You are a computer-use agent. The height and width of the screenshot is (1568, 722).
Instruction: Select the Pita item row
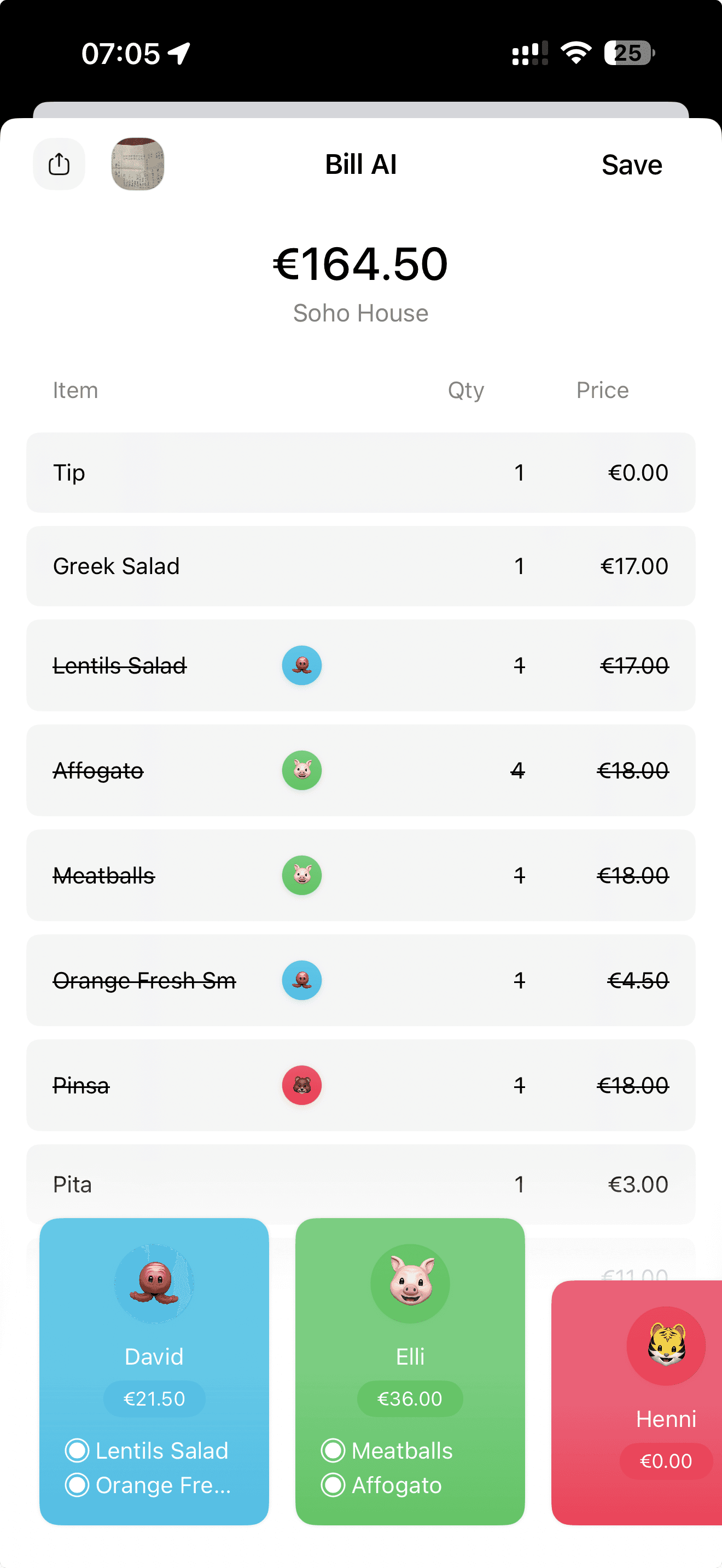[360, 1185]
